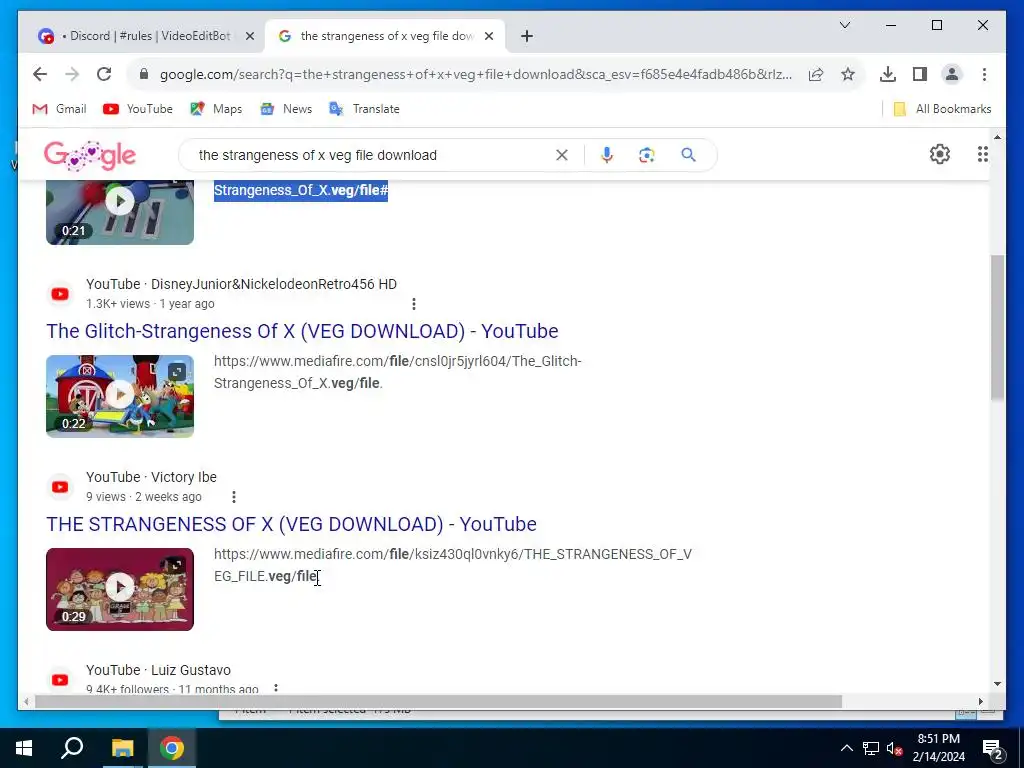Open taskbar search magnifier
1024x768 pixels.
click(72, 748)
